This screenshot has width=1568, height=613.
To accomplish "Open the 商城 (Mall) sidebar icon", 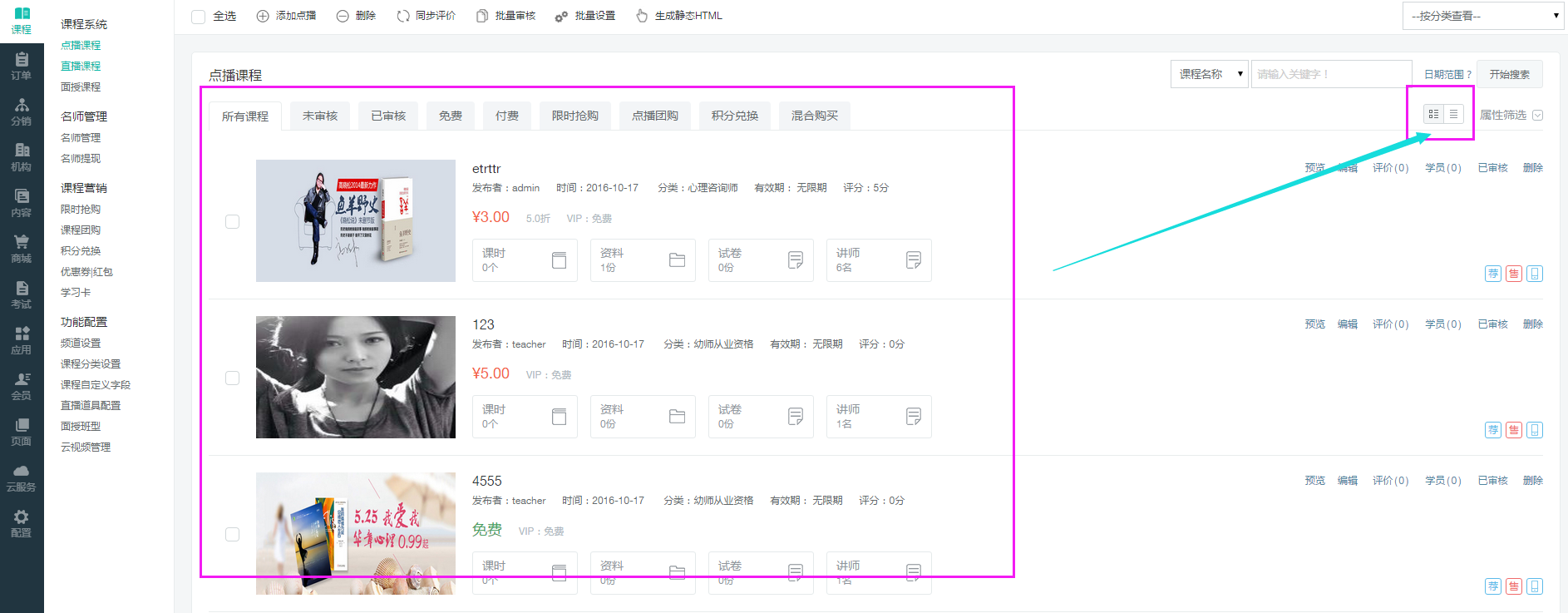I will (22, 249).
